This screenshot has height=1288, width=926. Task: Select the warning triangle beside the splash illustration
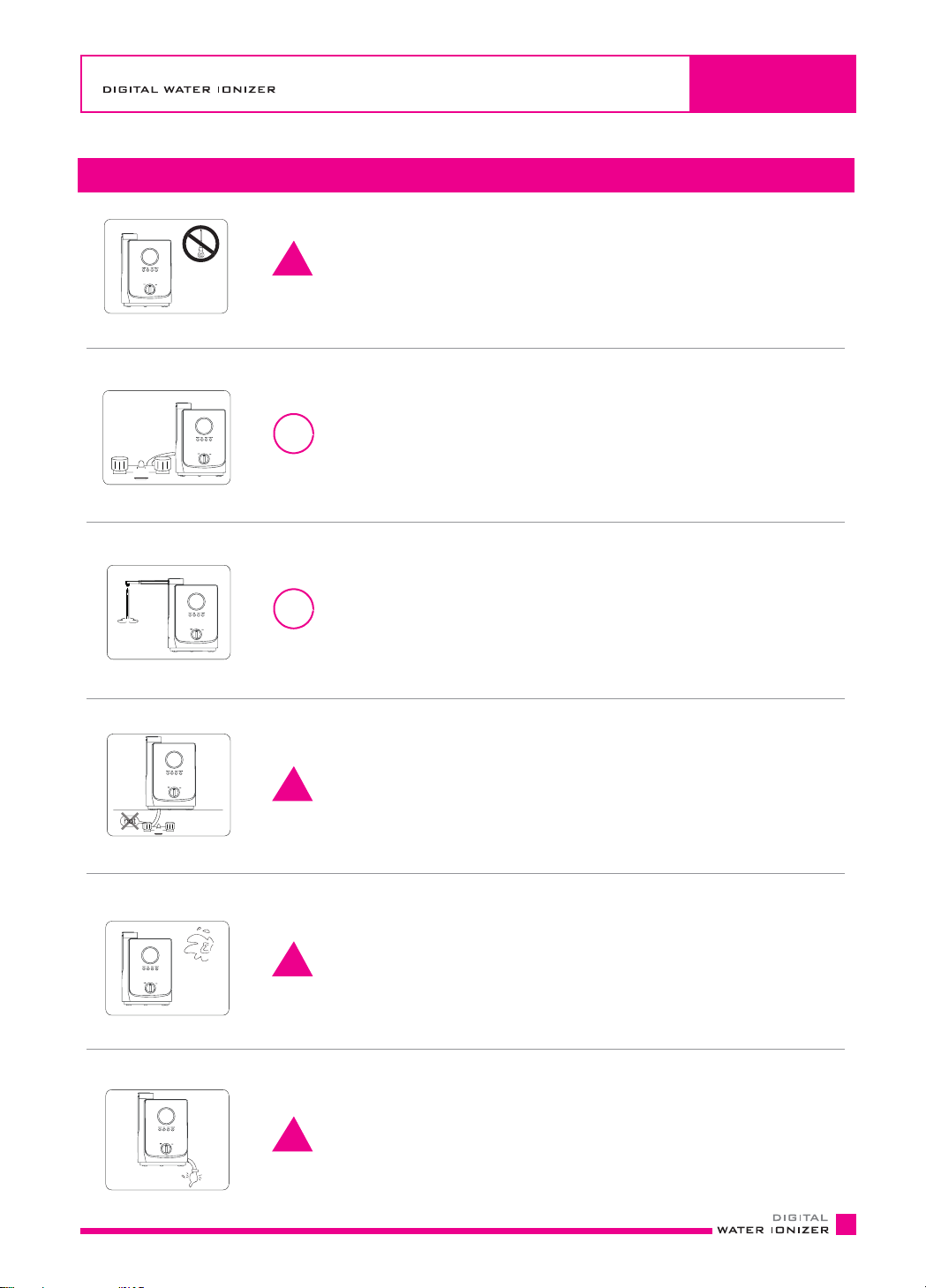292,958
